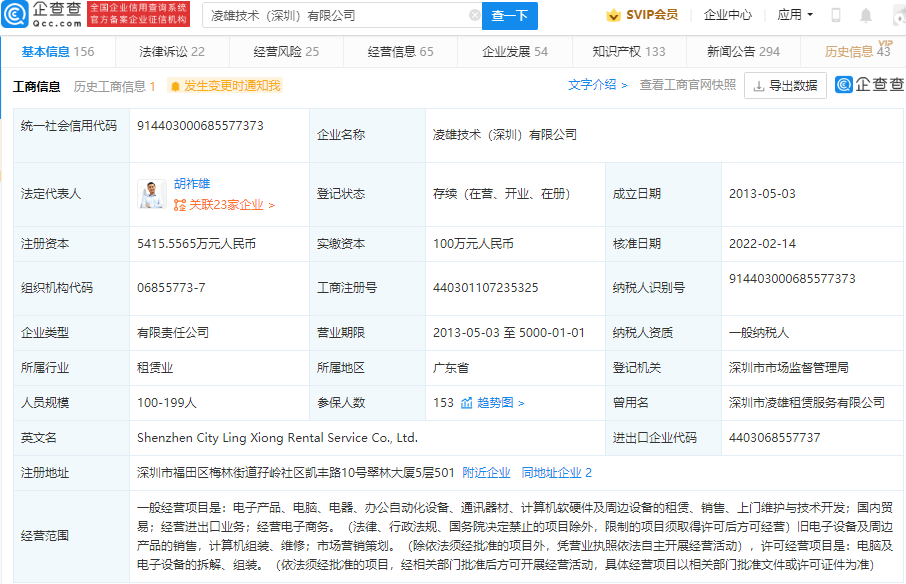Click the bell icon beside 发生变更时通知我
This screenshot has width=906, height=584.
(x=175, y=86)
